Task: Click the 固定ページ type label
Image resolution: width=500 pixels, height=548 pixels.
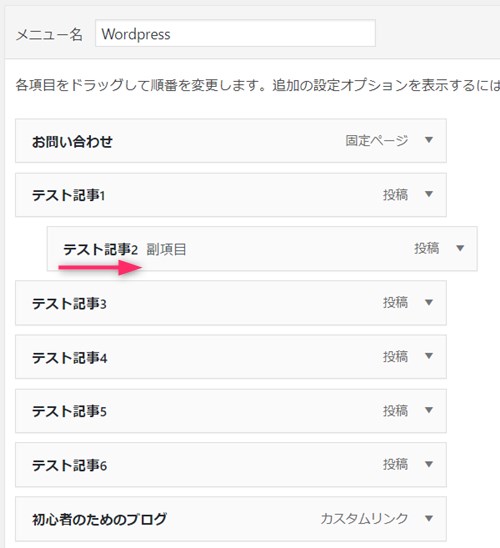Action: pyautogui.click(x=377, y=140)
